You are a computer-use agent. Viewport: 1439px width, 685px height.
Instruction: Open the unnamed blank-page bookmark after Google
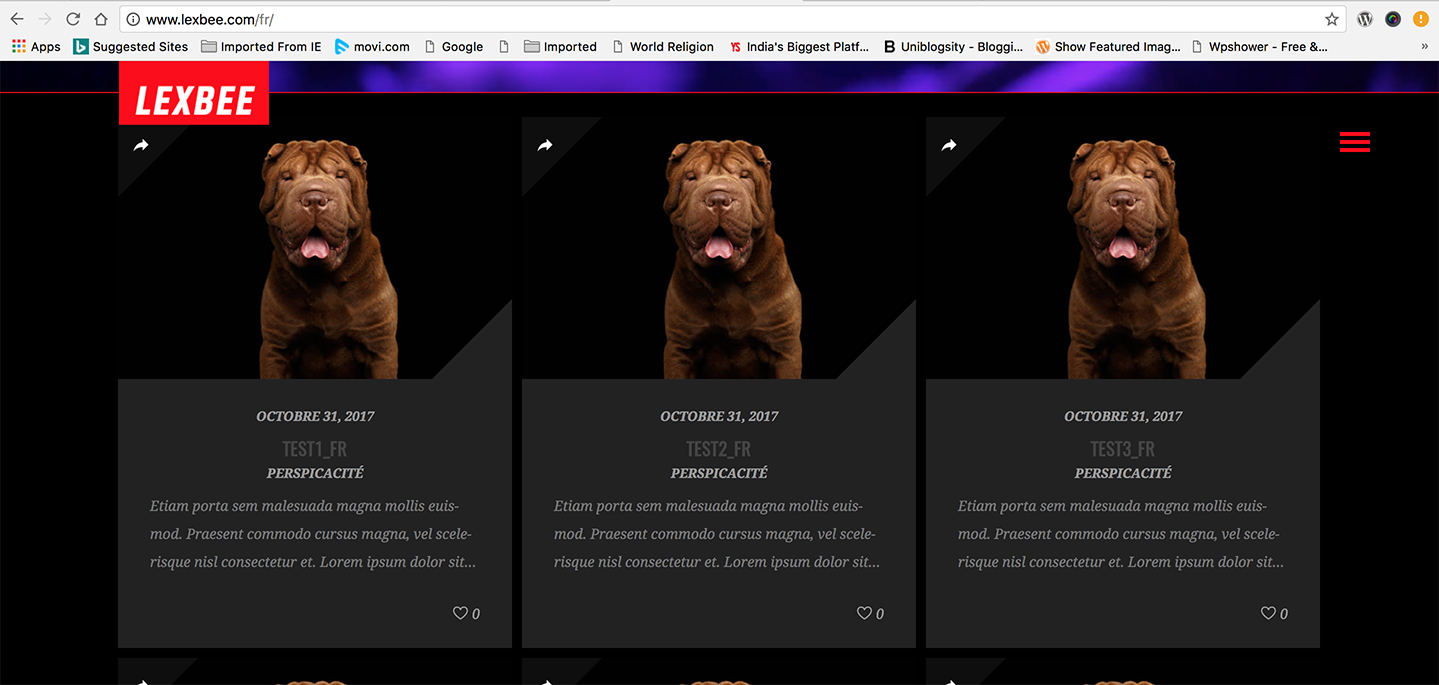tap(504, 46)
